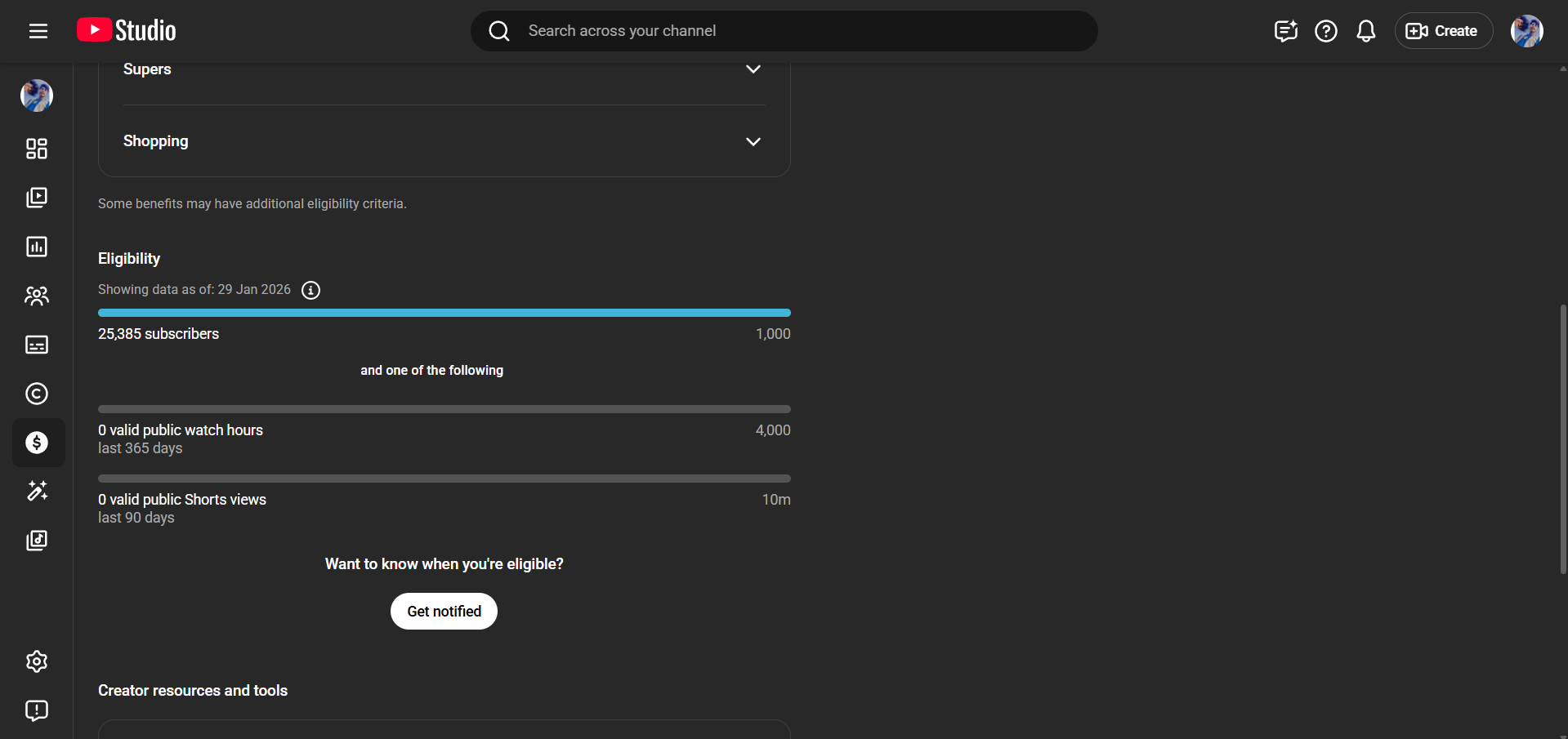Open the Content section in sidebar
The image size is (1568, 739).
[37, 198]
